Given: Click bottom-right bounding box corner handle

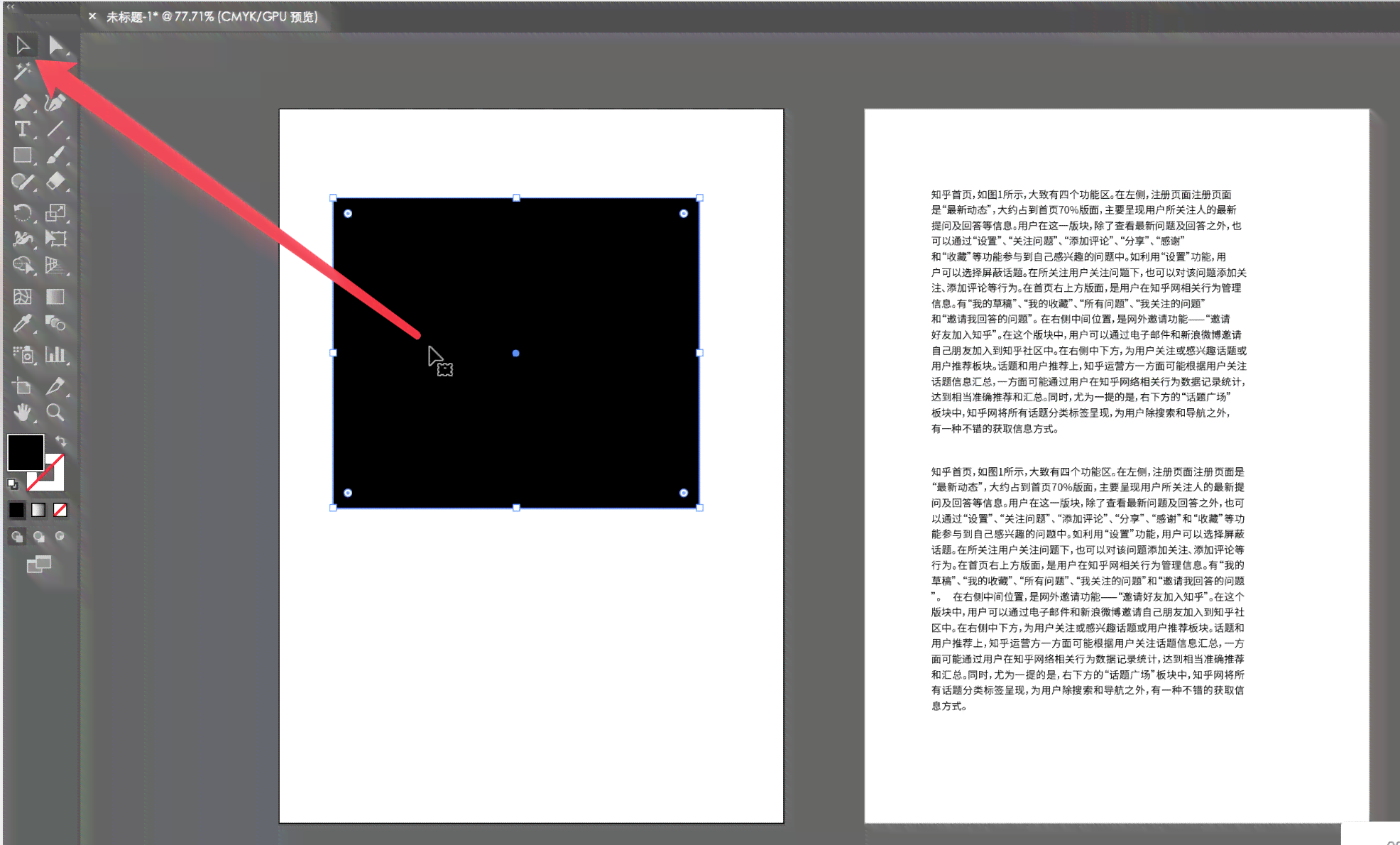Looking at the screenshot, I should (x=700, y=508).
